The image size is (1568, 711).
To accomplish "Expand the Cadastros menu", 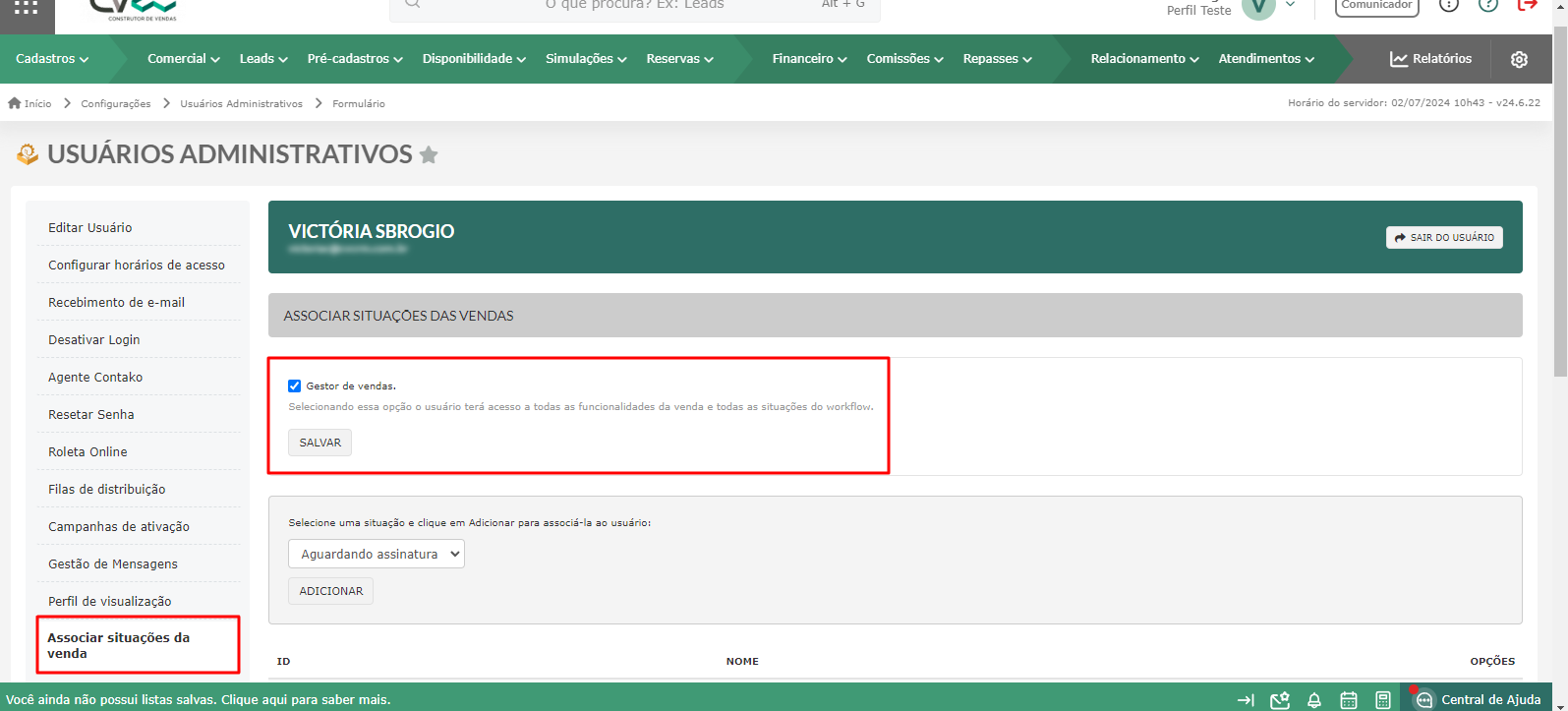I will 52,59.
